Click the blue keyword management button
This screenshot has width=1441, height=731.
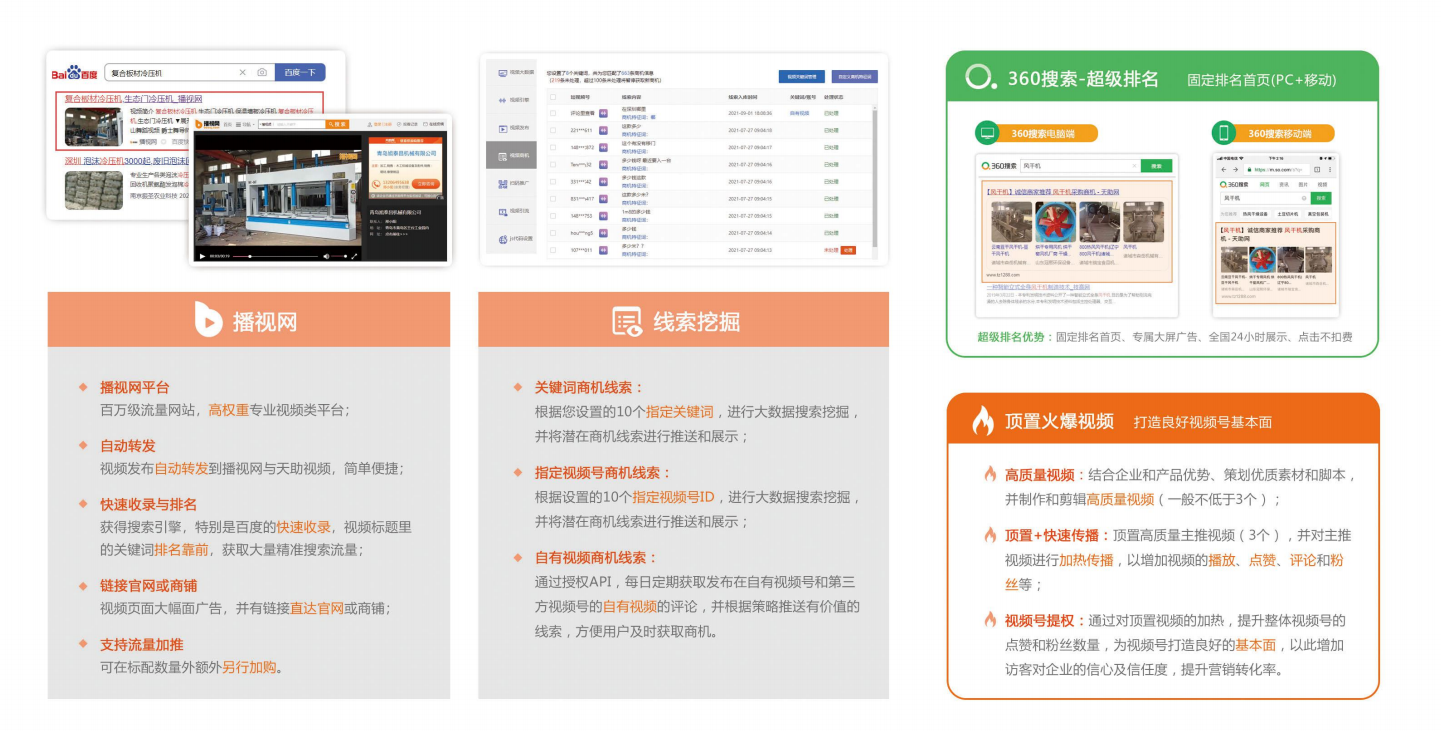(802, 77)
